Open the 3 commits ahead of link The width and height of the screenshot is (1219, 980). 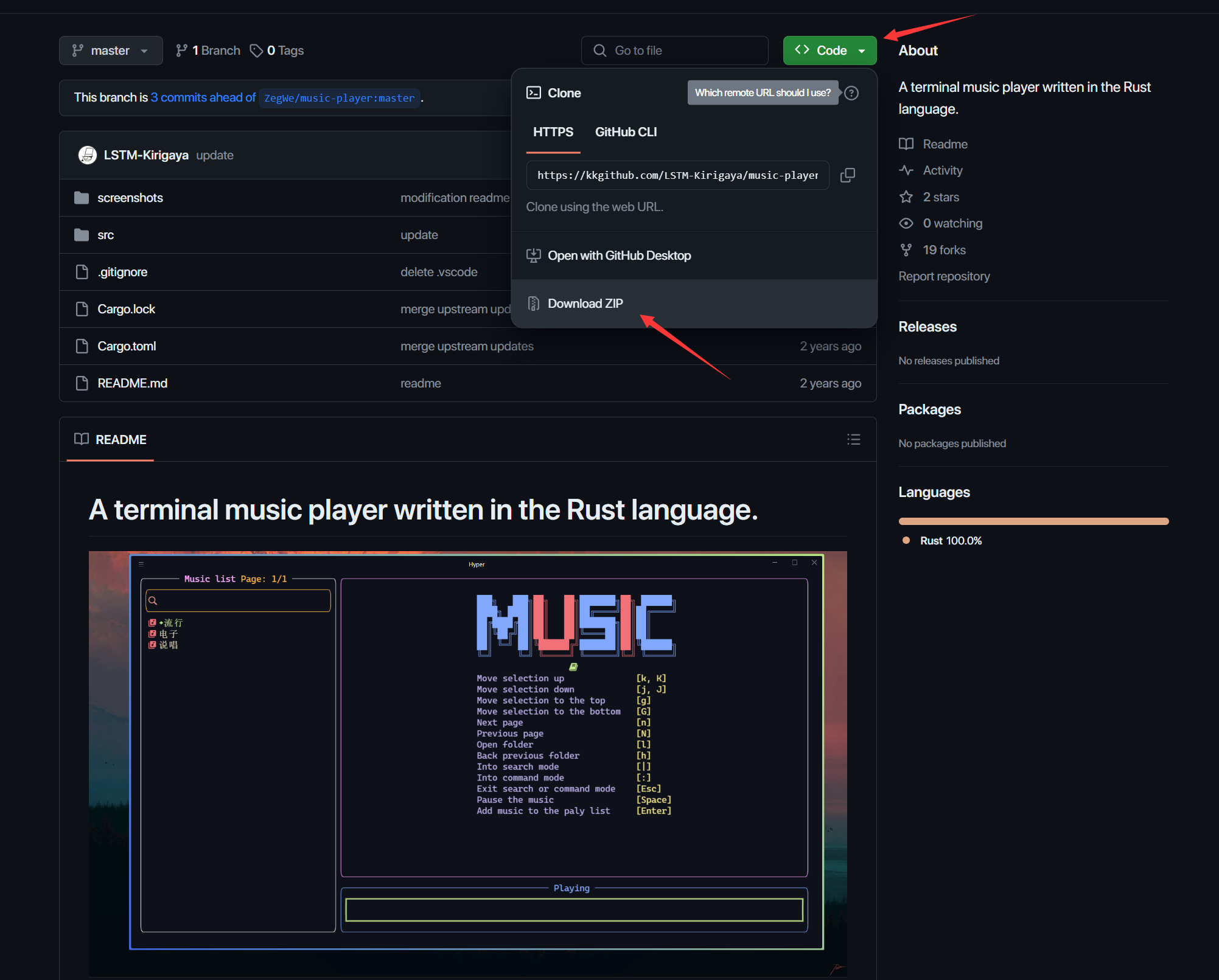(203, 97)
